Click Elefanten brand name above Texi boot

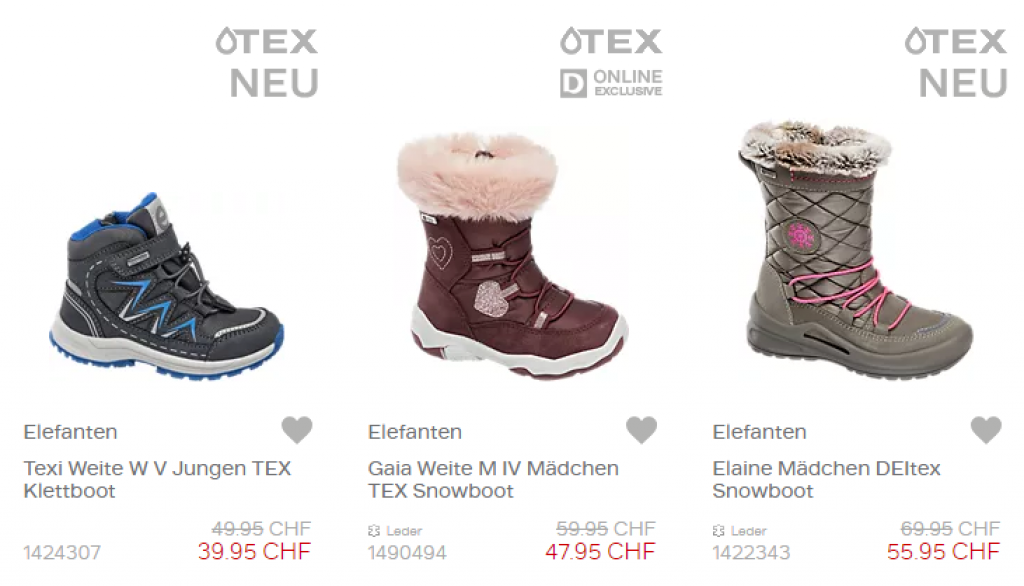[x=71, y=432]
